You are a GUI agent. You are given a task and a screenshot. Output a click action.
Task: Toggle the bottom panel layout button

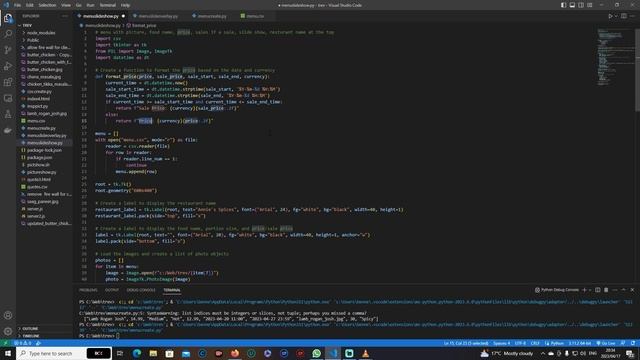(572, 5)
